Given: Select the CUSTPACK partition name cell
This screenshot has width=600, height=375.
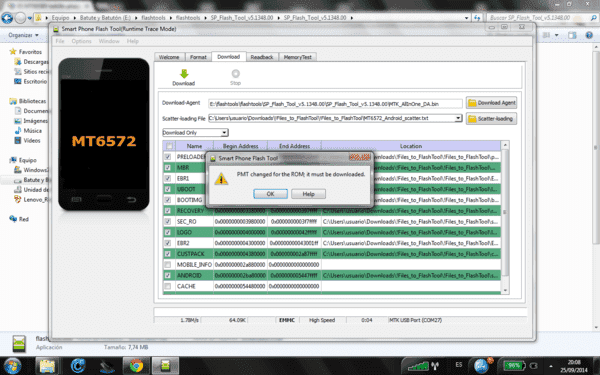Looking at the screenshot, I should pyautogui.click(x=194, y=254).
